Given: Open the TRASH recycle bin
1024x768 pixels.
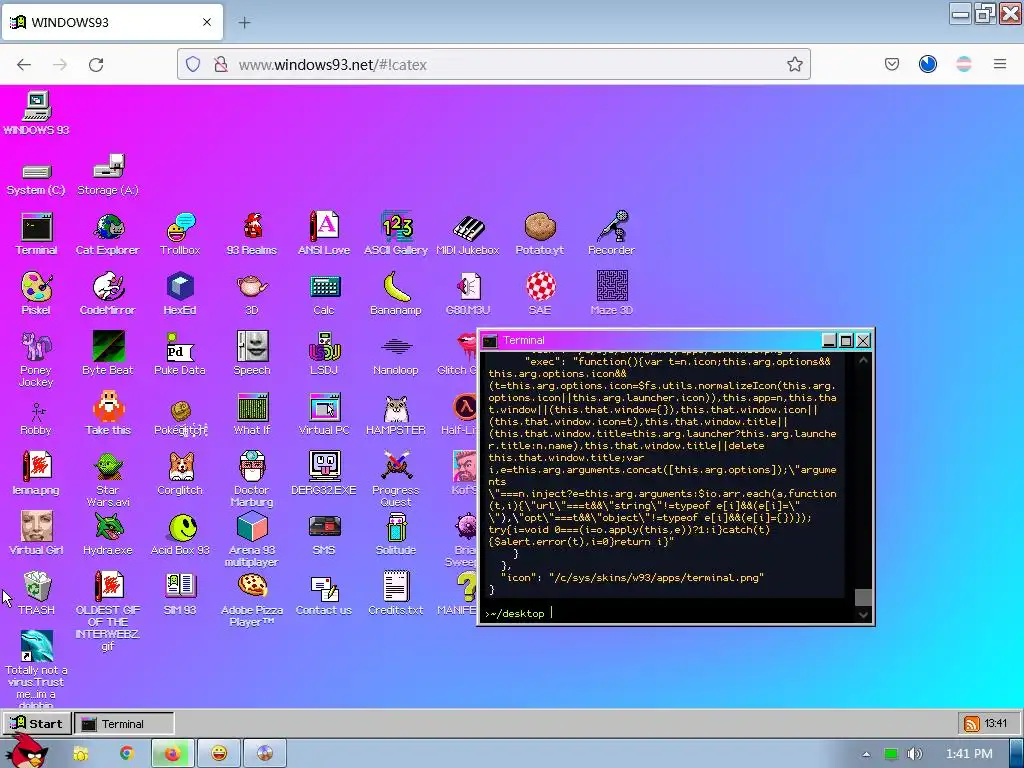Looking at the screenshot, I should click(x=37, y=593).
